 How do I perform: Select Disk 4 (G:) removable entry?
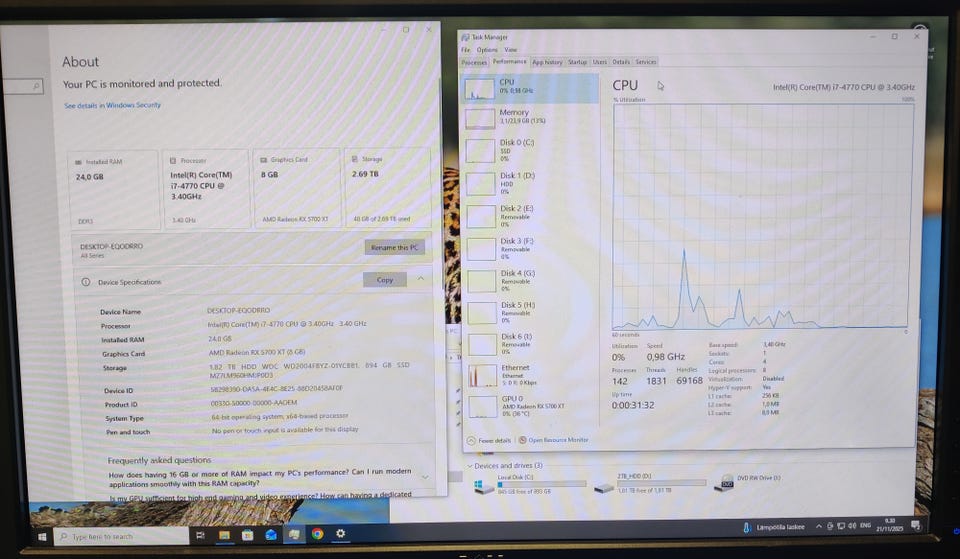(x=530, y=280)
